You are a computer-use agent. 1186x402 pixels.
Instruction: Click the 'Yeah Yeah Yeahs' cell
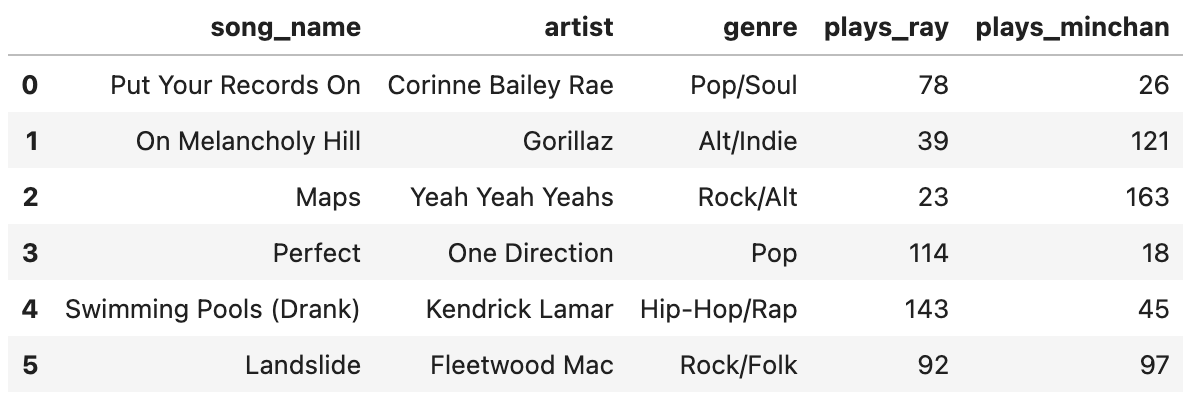pyautogui.click(x=512, y=197)
